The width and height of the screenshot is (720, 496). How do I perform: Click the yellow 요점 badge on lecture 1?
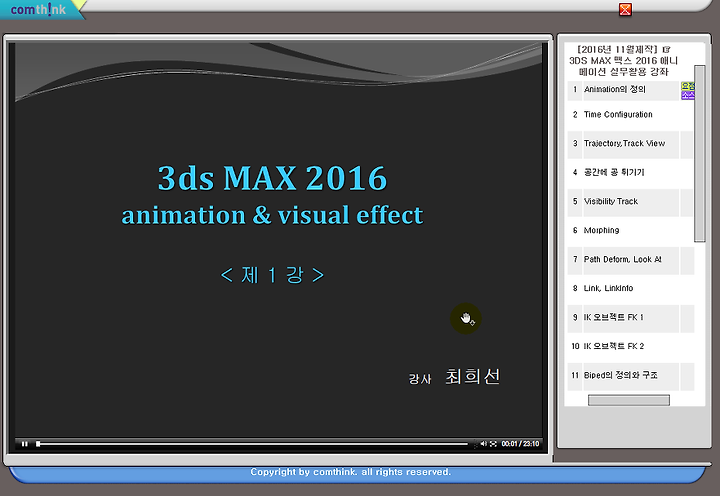[x=687, y=86]
